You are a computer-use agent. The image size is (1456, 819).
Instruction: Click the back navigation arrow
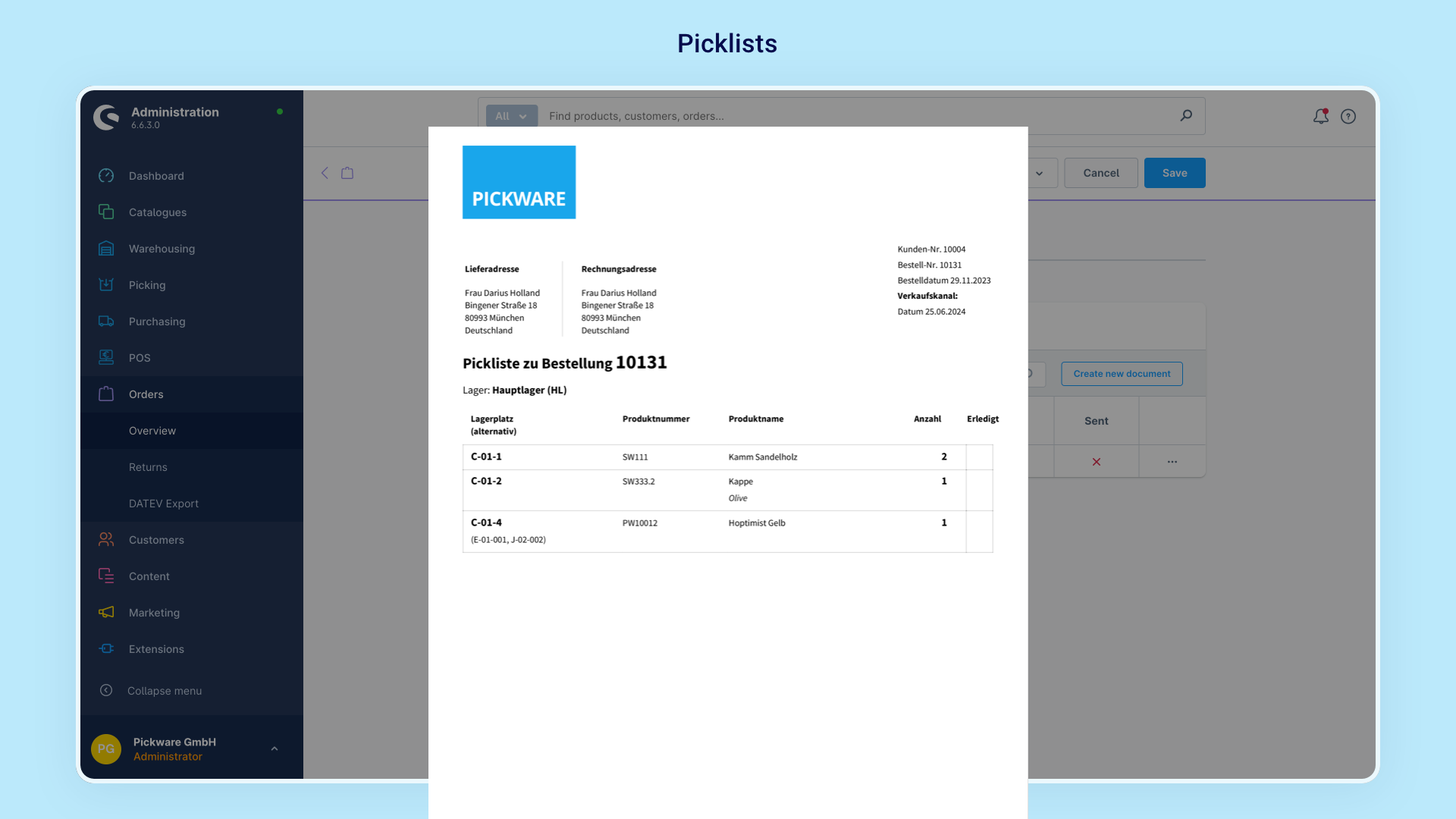[x=325, y=171]
